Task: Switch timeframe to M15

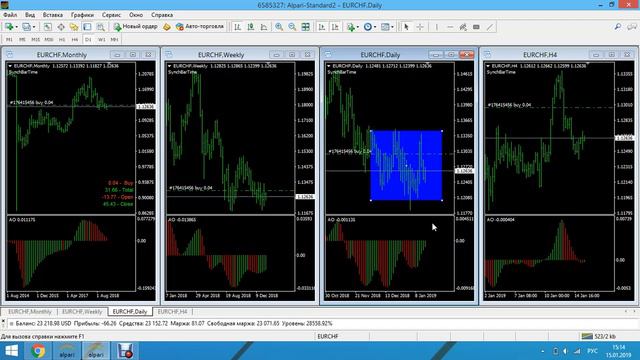Action: pos(36,40)
